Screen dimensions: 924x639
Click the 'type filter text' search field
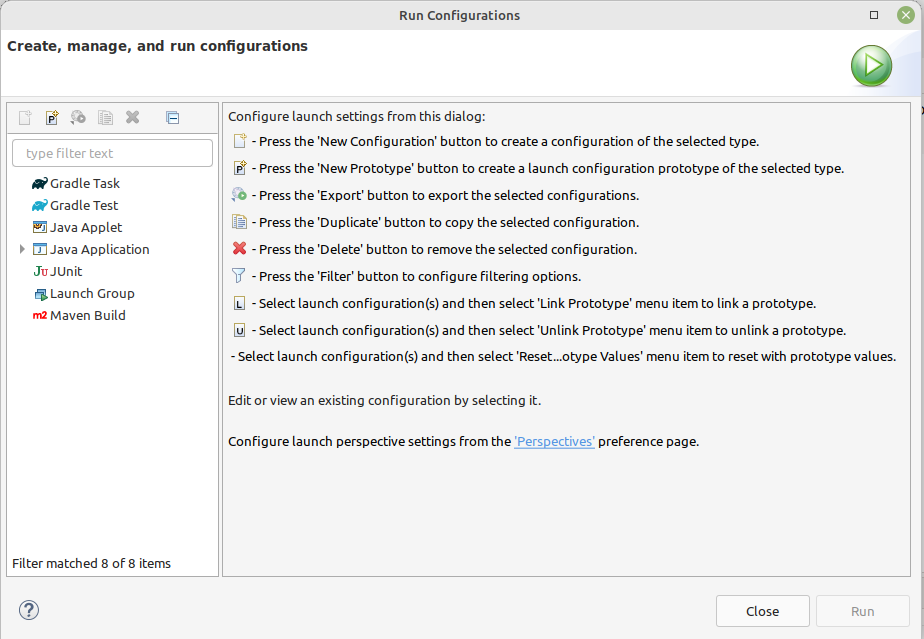point(113,153)
